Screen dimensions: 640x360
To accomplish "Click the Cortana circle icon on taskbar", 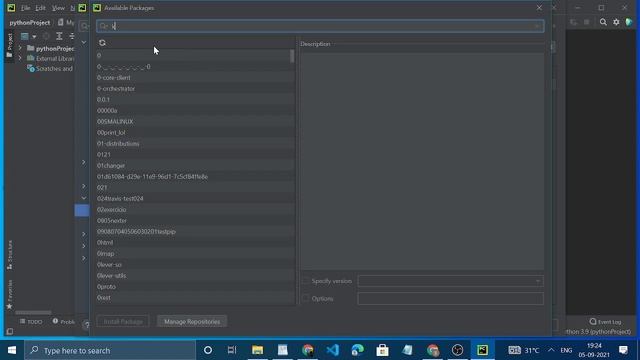I will pos(208,350).
